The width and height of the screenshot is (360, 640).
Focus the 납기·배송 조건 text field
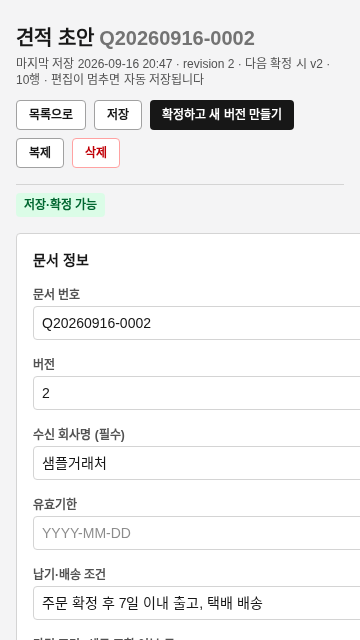[197, 603]
